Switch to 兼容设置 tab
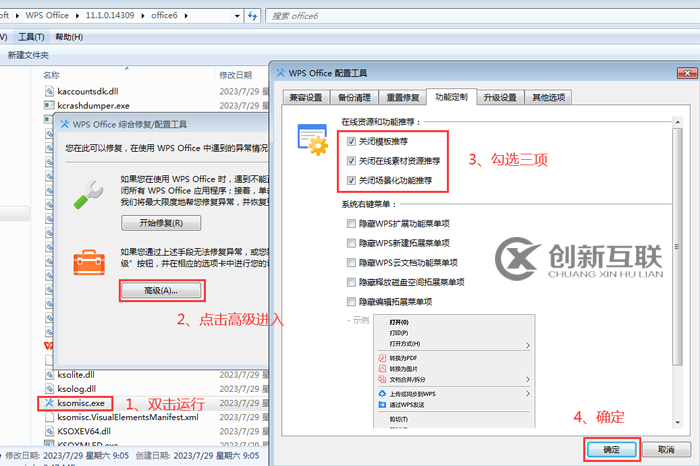The image size is (700, 466). pos(306,97)
